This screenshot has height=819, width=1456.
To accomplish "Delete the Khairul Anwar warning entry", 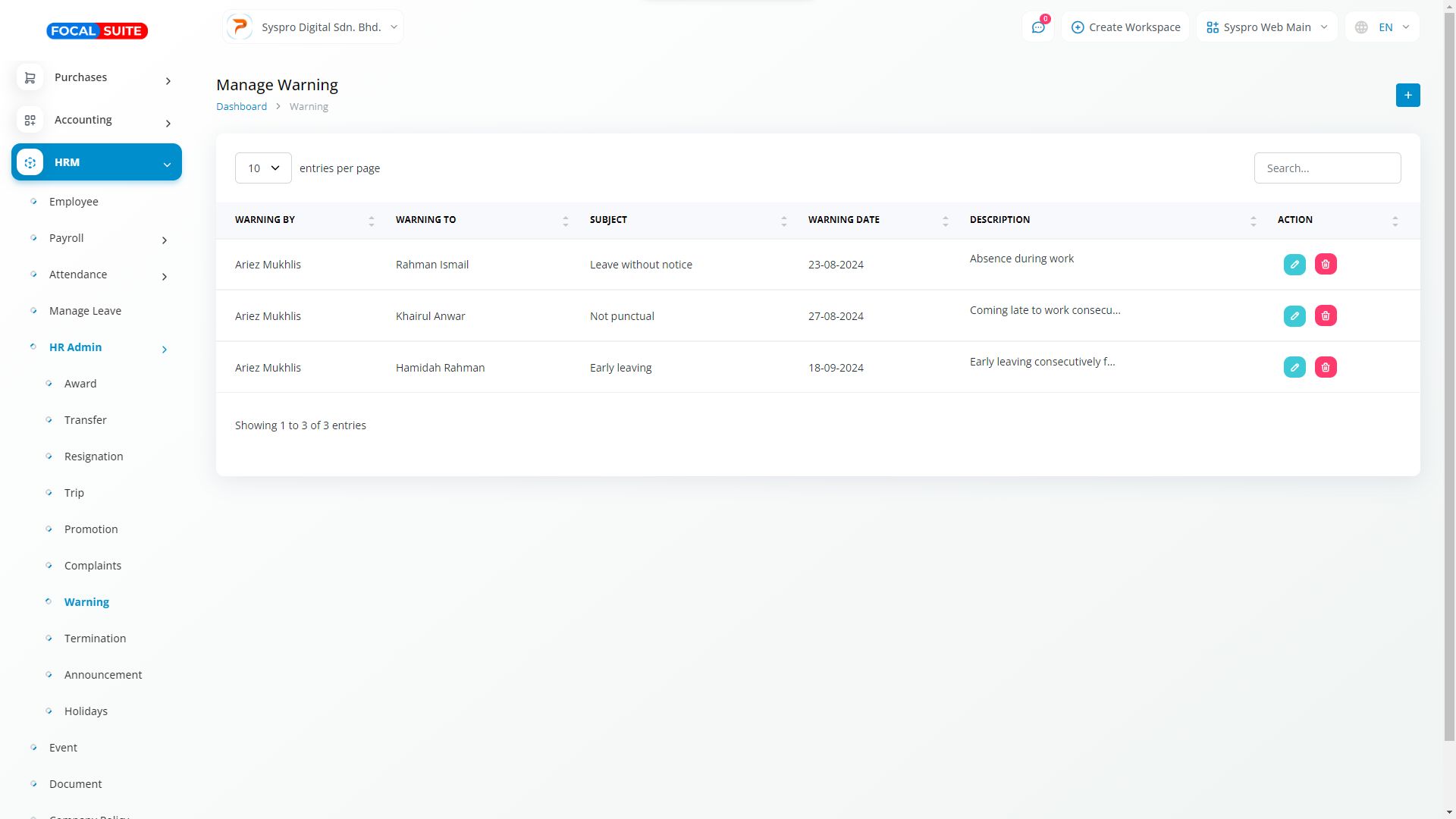I will 1326,315.
